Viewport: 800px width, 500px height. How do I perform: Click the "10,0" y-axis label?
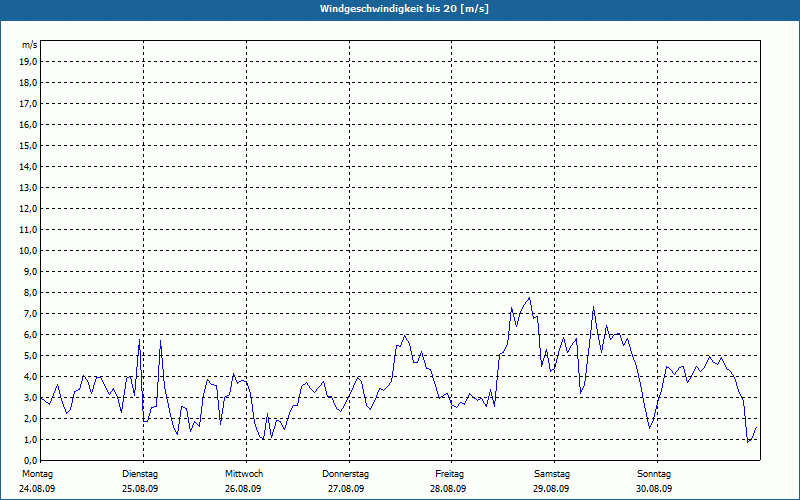pyautogui.click(x=28, y=251)
